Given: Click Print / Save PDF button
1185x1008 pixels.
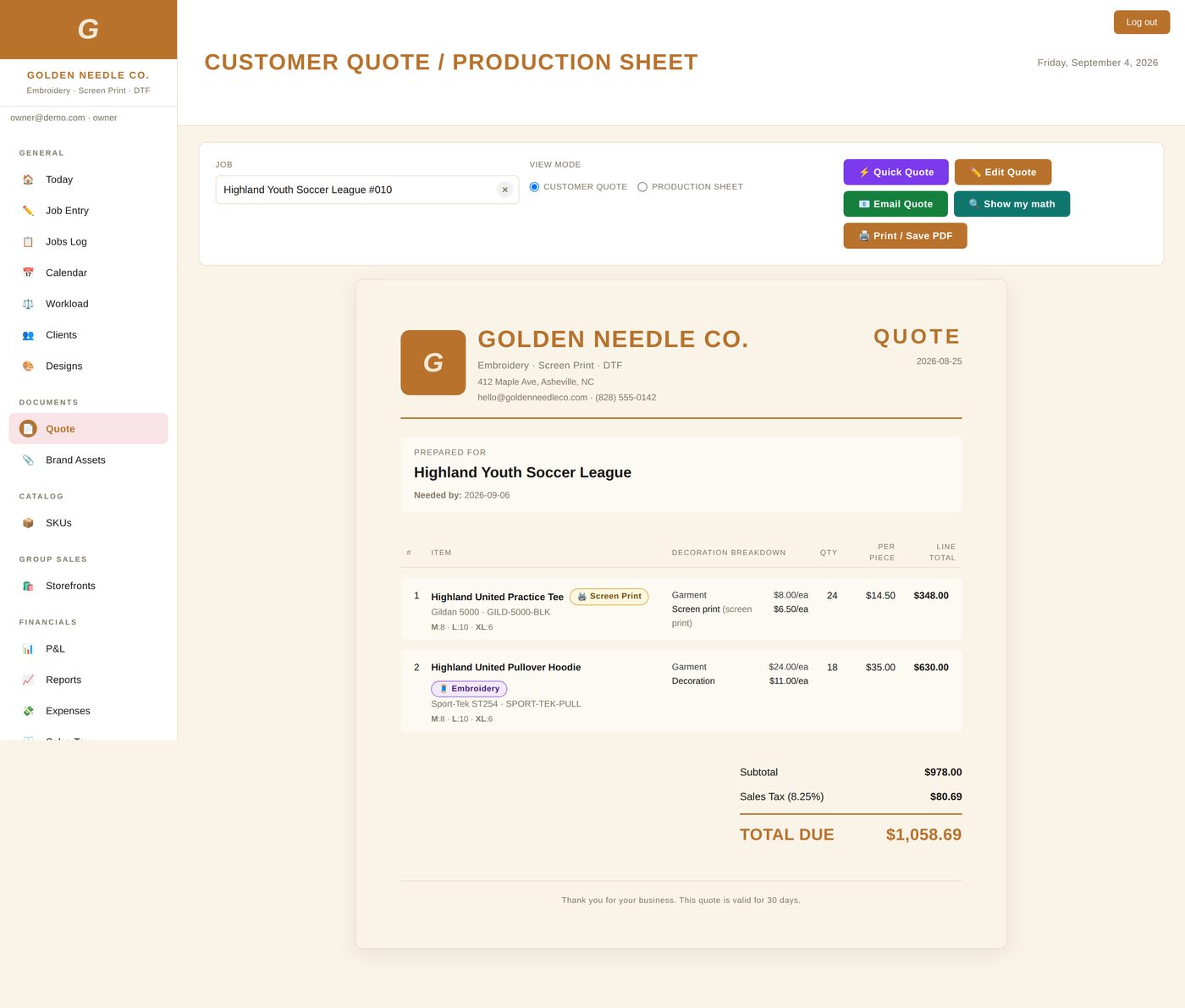Looking at the screenshot, I should coord(905,236).
